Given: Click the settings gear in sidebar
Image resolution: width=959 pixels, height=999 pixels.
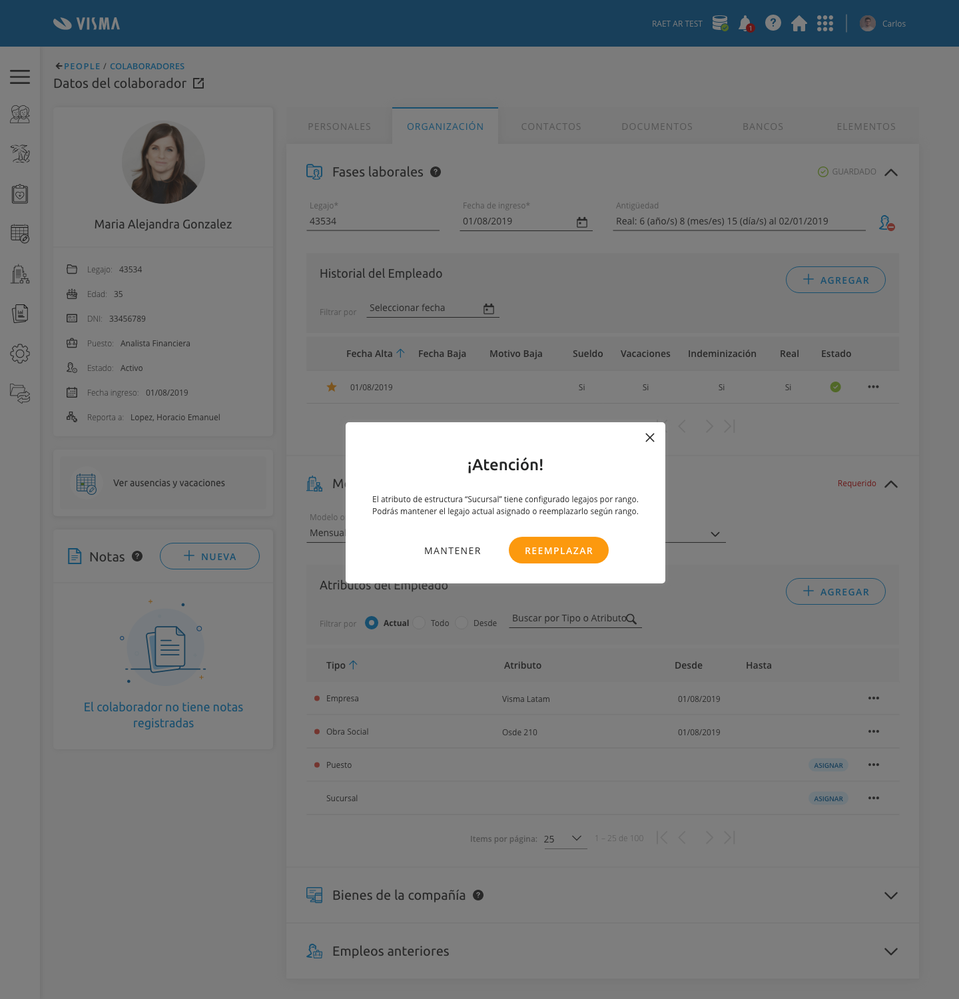Looking at the screenshot, I should click(x=20, y=354).
